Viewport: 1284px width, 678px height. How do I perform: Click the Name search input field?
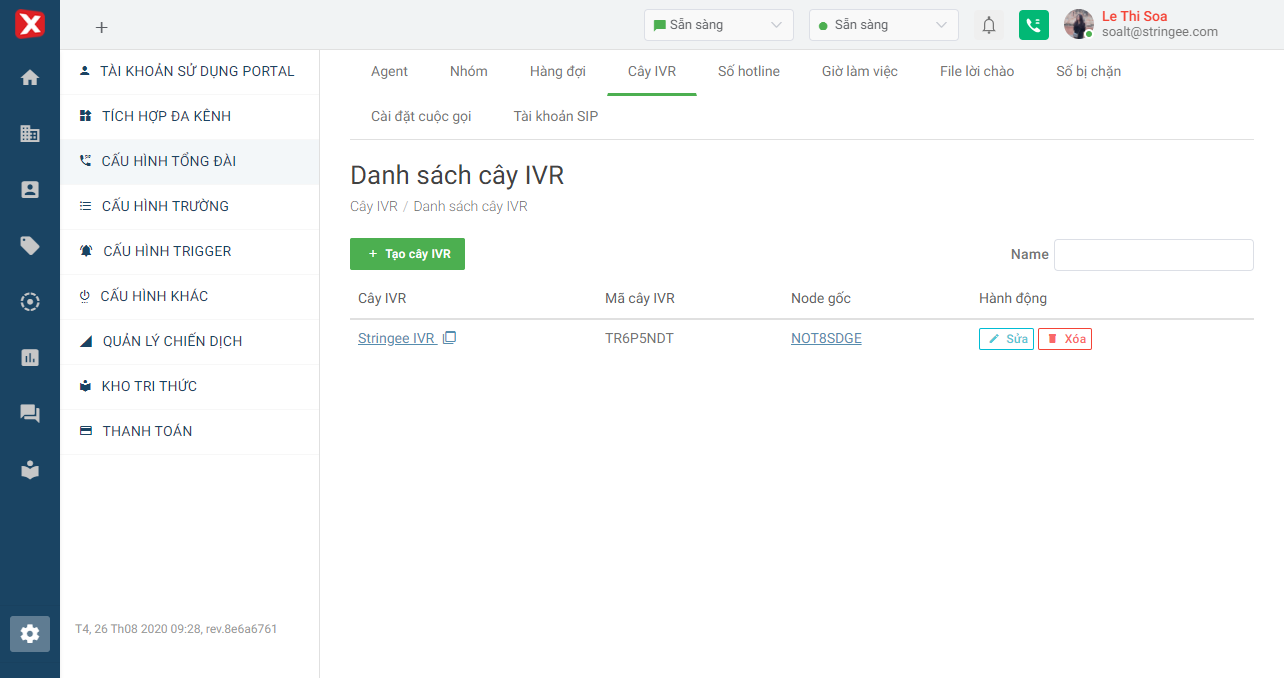[1153, 255]
